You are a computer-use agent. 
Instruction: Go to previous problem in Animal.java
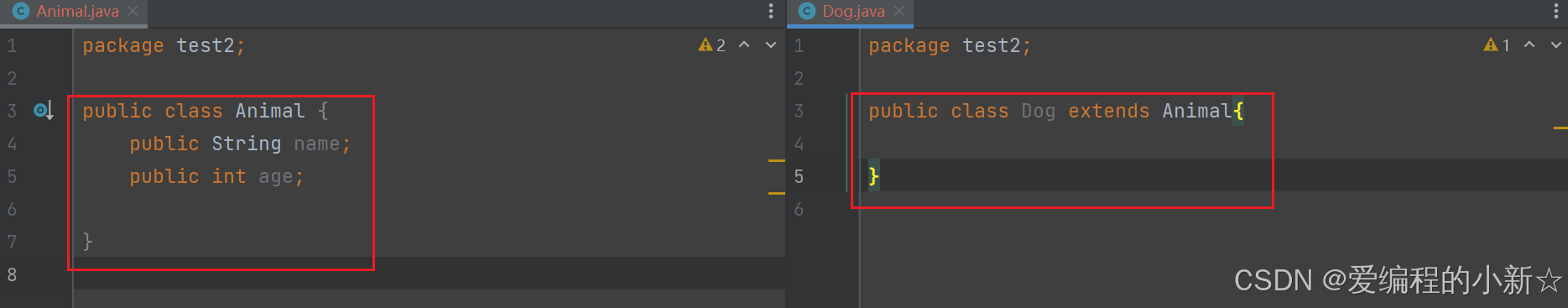[x=744, y=45]
